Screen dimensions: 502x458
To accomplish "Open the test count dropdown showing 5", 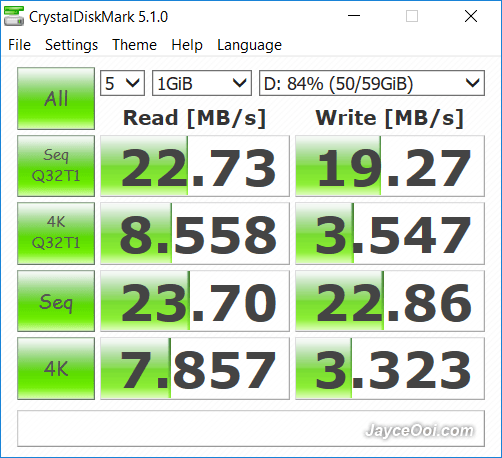I will pyautogui.click(x=122, y=83).
